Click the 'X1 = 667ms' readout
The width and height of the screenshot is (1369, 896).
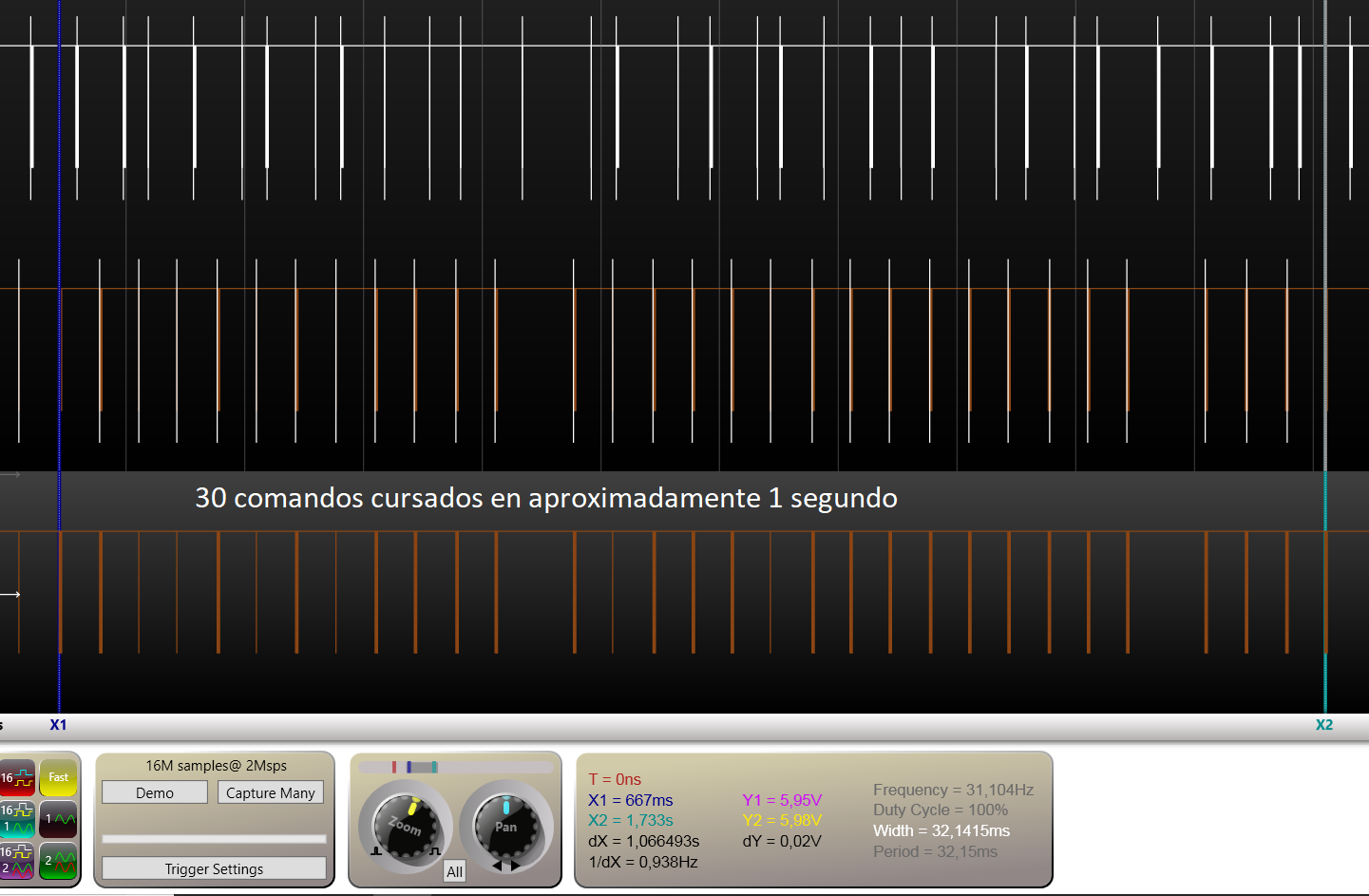coord(631,800)
